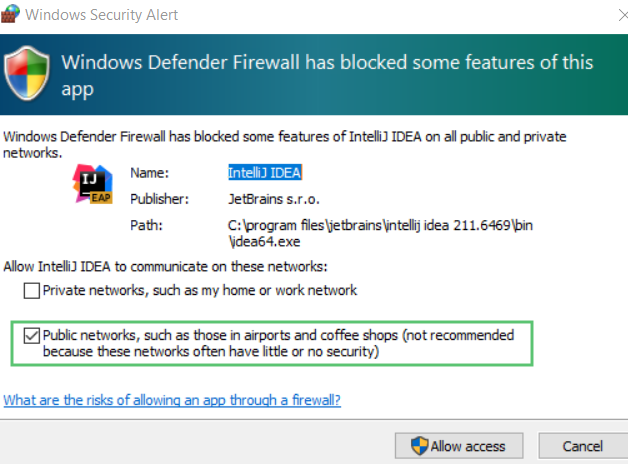
Task: Click the "Publisher:" field label
Action: [x=158, y=199]
